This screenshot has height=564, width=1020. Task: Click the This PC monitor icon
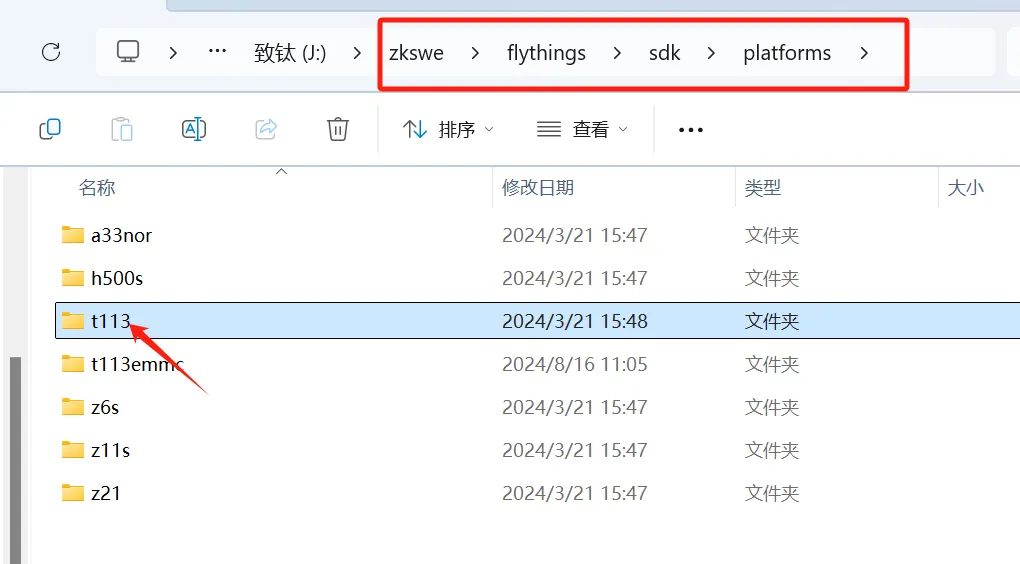pos(127,52)
